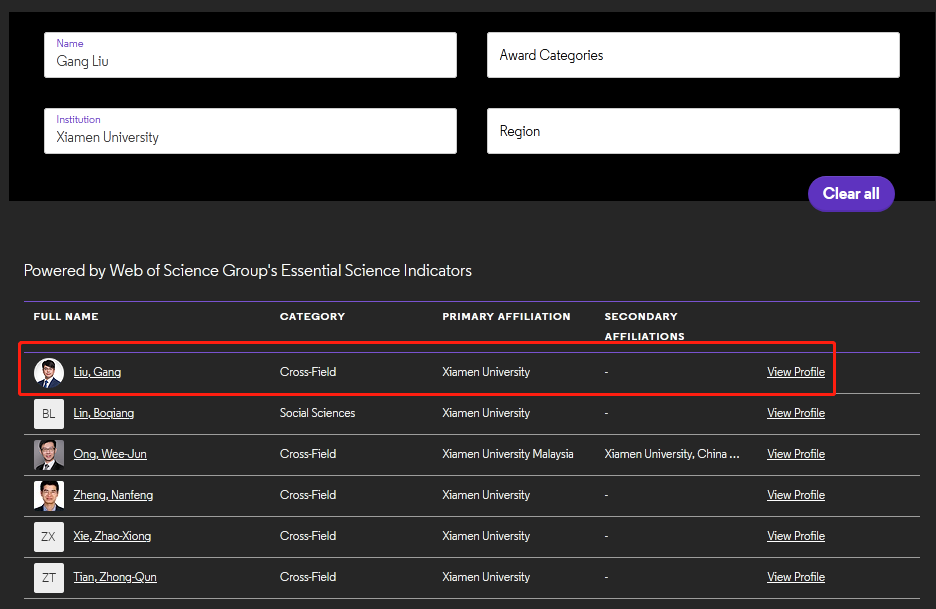Select the Ong, Wee-Jun name link
The height and width of the screenshot is (609, 936).
pyautogui.click(x=110, y=454)
